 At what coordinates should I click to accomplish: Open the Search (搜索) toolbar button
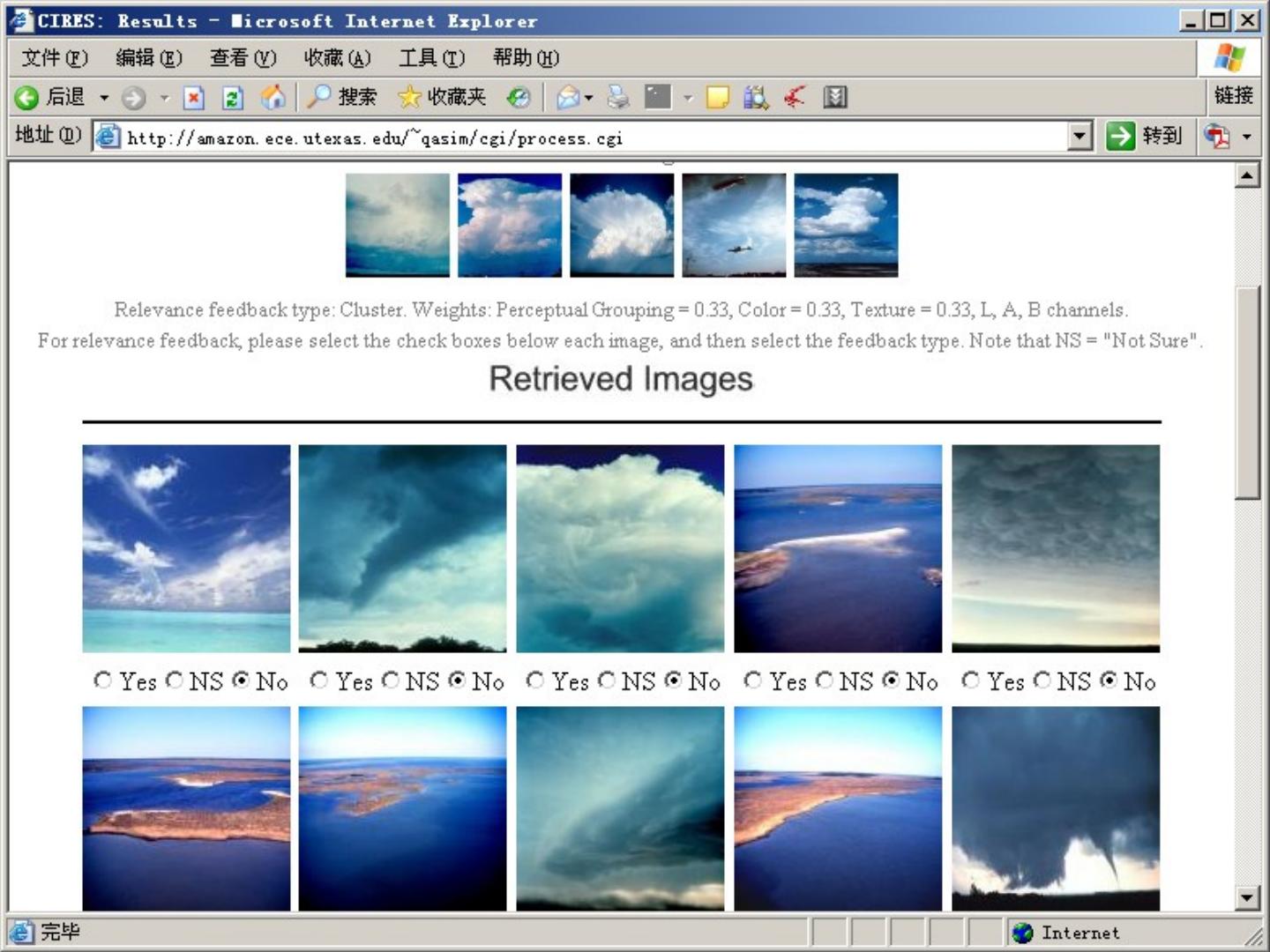[342, 97]
